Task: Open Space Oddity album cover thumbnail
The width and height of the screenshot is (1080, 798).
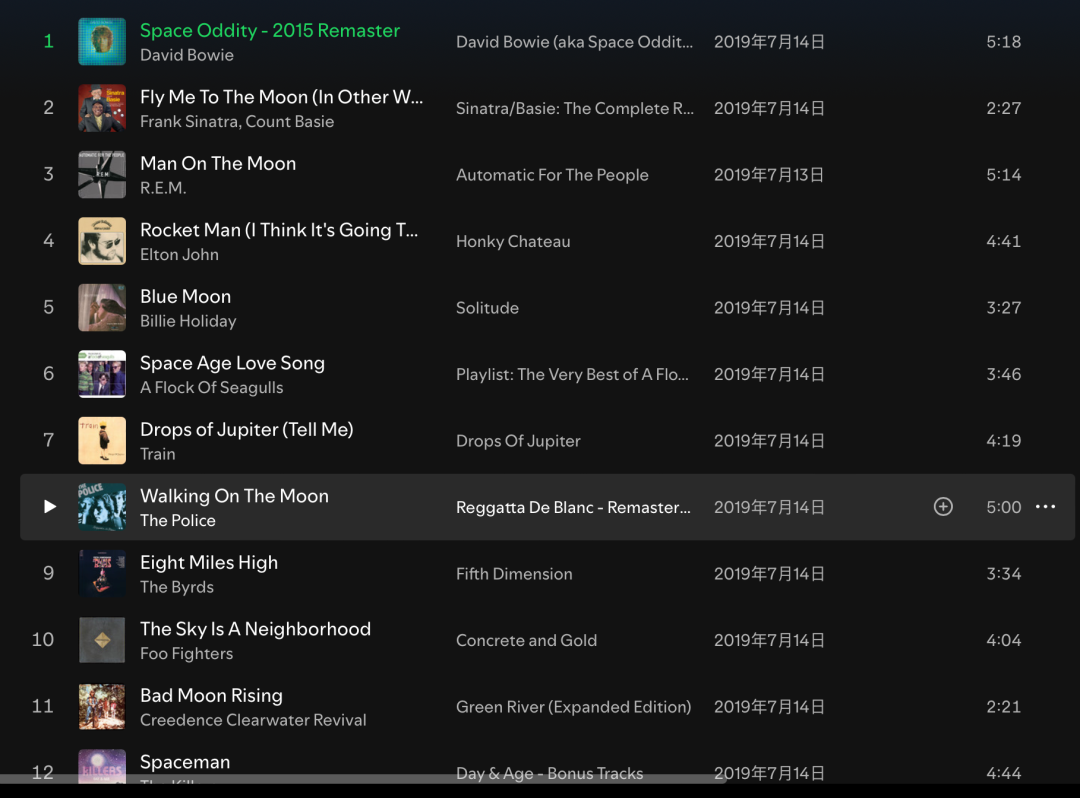Action: 102,41
